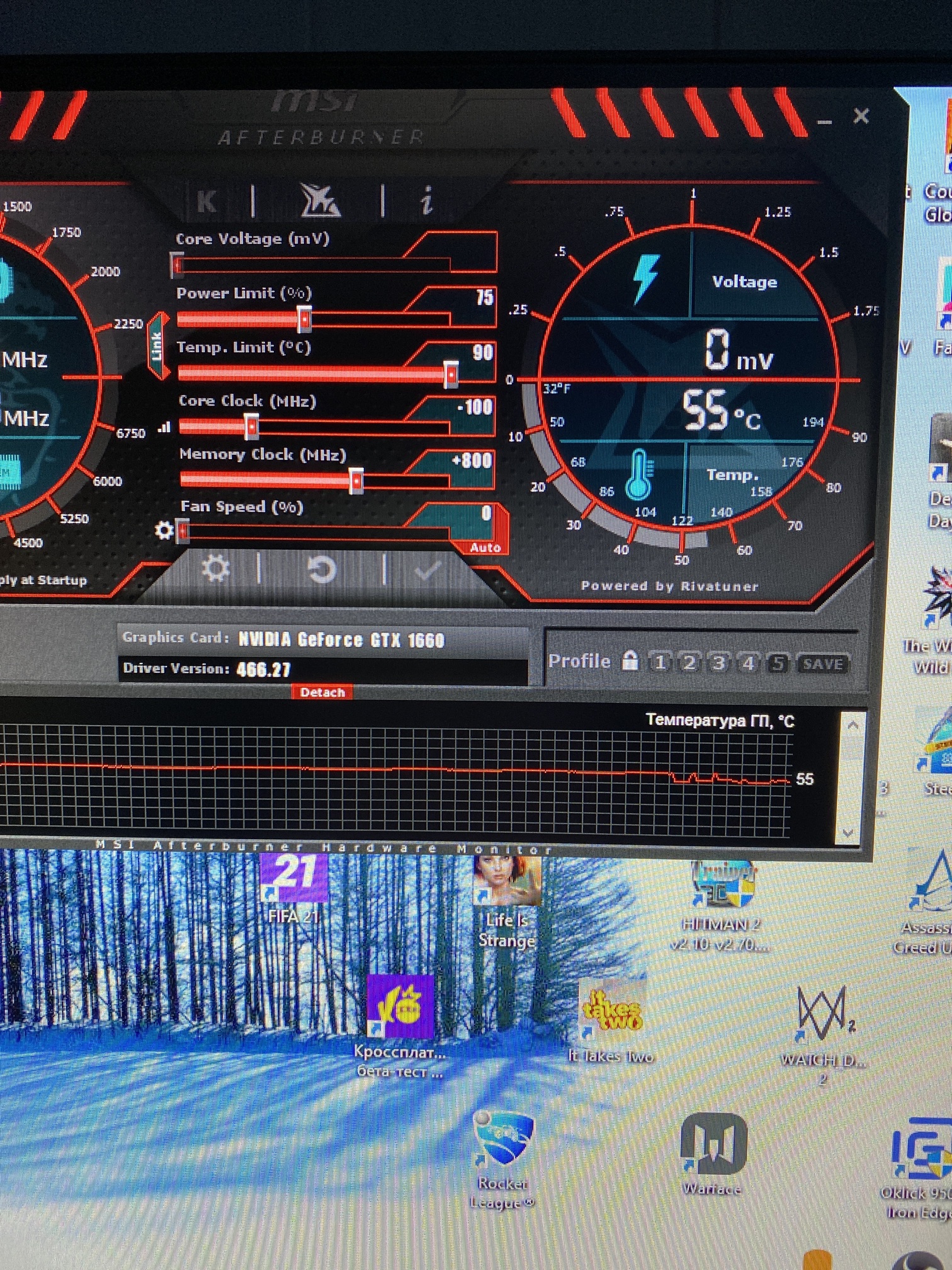Viewport: 952px width, 1270px height.
Task: Open It Takes Two desktop shortcut
Action: coord(611,1021)
